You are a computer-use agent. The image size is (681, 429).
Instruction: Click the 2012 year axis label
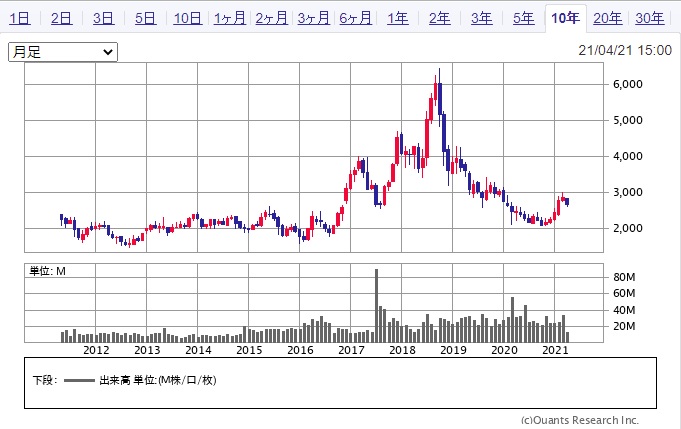coord(96,350)
